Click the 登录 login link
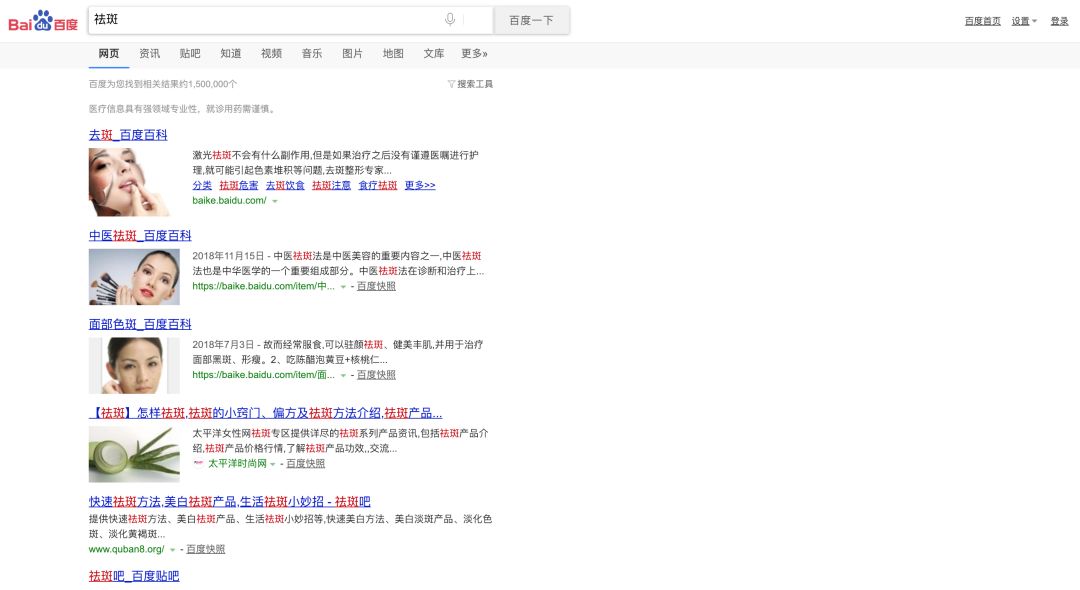 [x=1059, y=21]
